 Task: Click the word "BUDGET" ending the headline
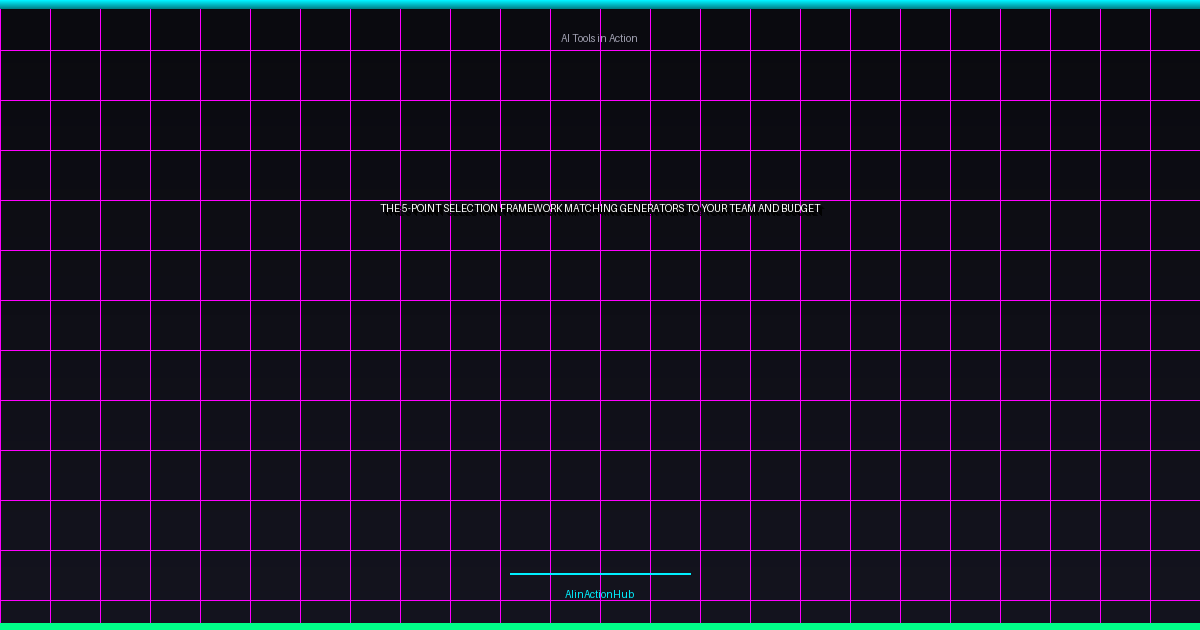801,209
